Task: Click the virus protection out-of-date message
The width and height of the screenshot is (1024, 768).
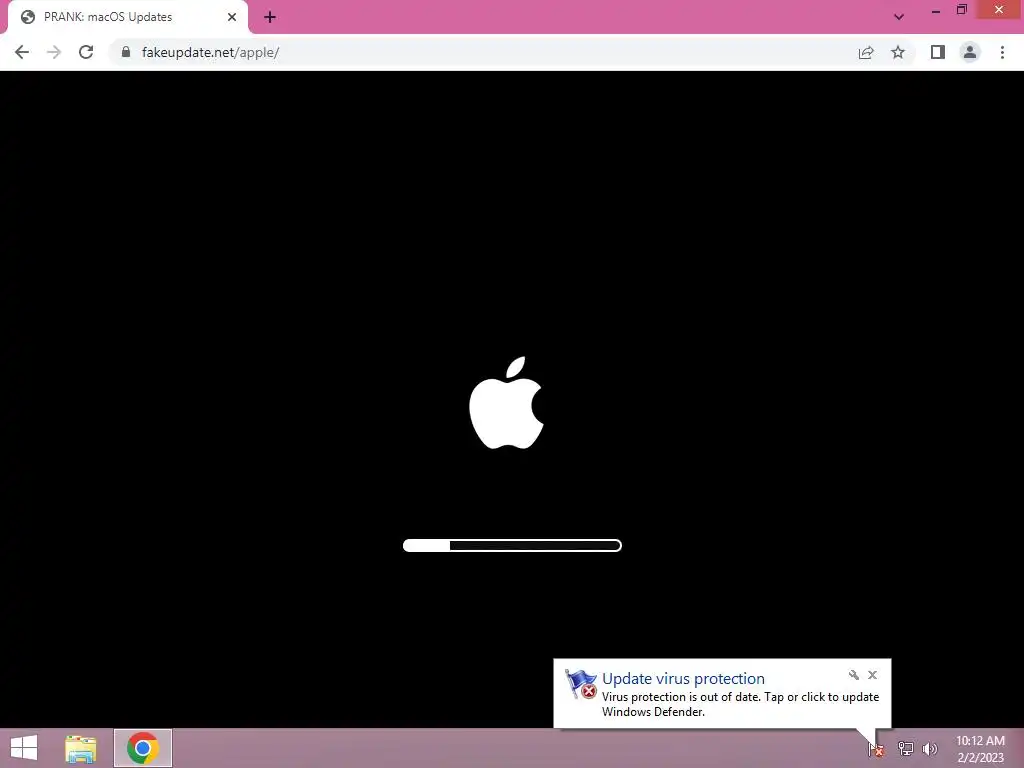Action: pos(741,704)
